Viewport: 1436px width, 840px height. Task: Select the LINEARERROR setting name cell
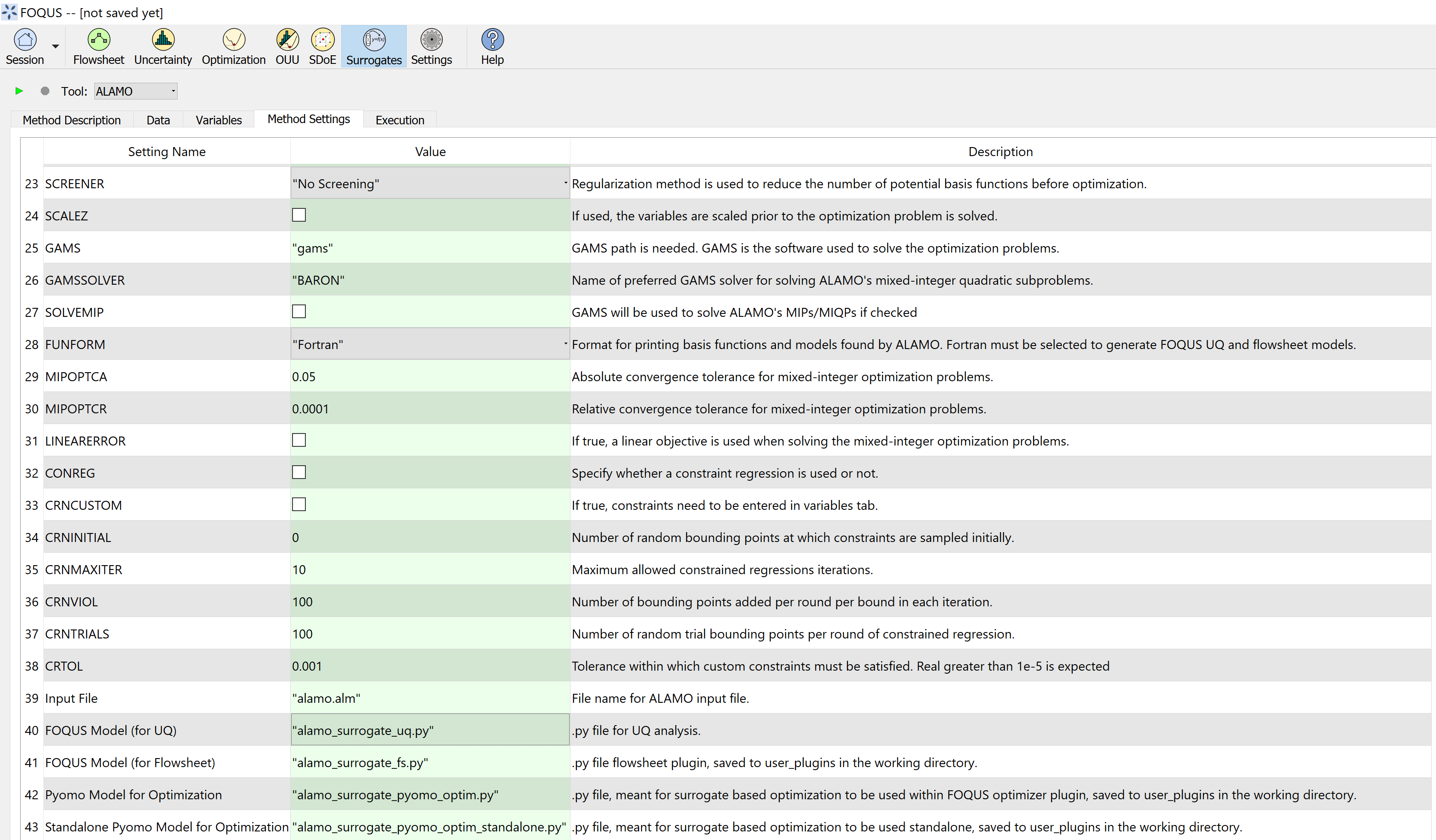pyautogui.click(x=166, y=440)
